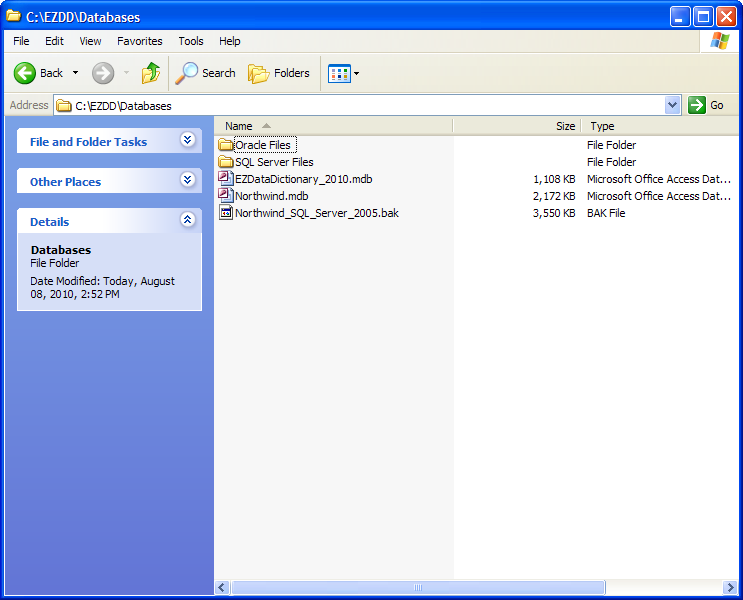Image resolution: width=743 pixels, height=600 pixels.
Task: Click the Go button
Action: pyautogui.click(x=706, y=105)
